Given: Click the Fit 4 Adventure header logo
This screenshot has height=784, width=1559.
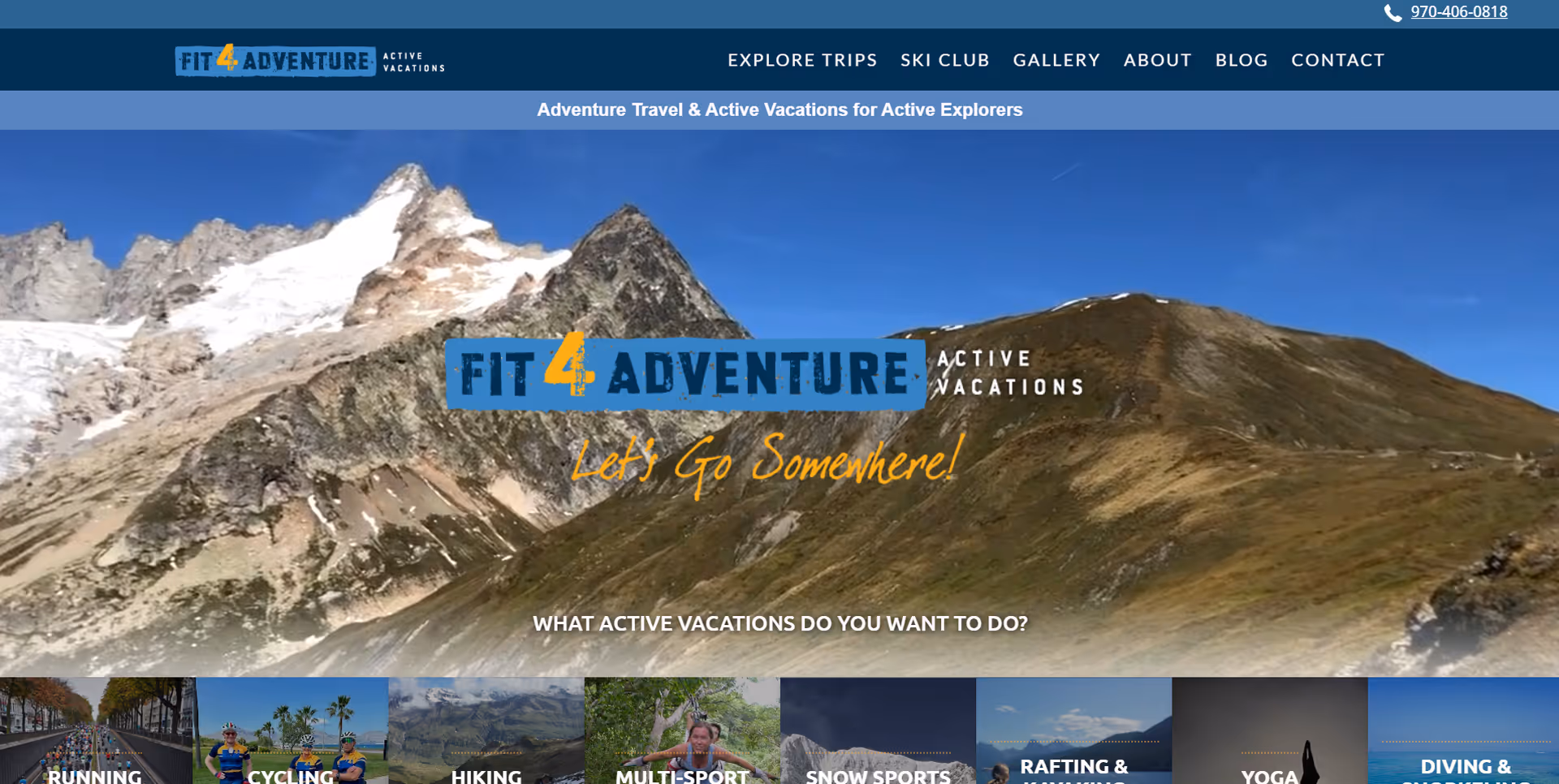Looking at the screenshot, I should [x=310, y=60].
